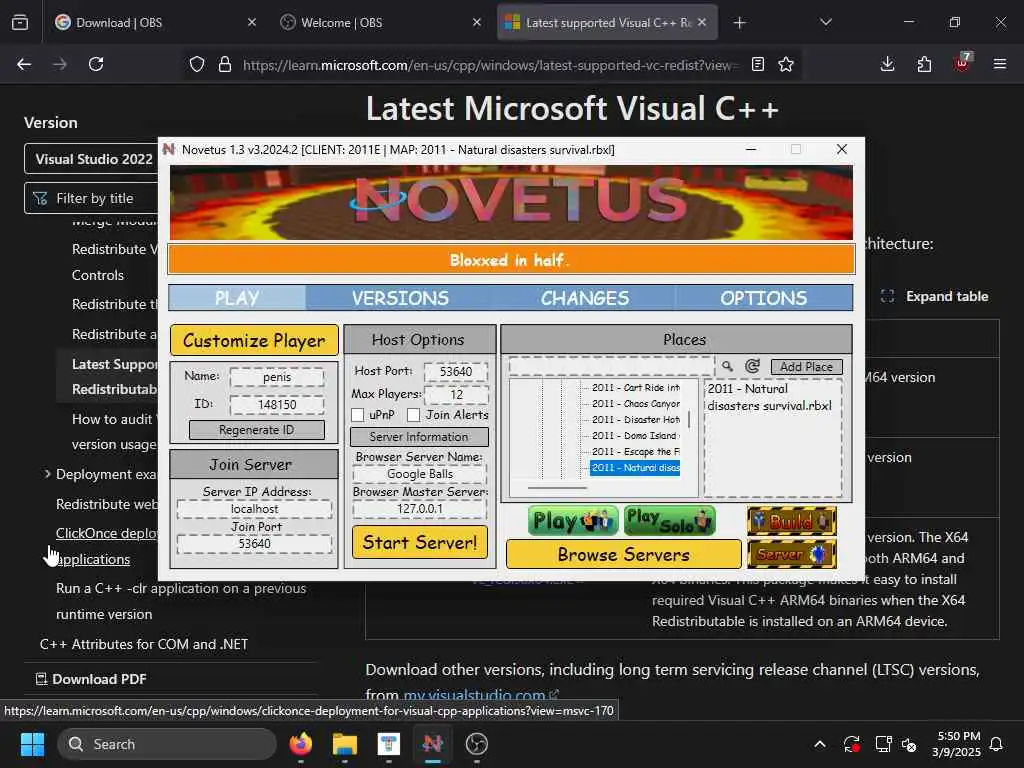Switch to Welcome | OBS browser tab
The image size is (1024, 768).
tap(379, 23)
